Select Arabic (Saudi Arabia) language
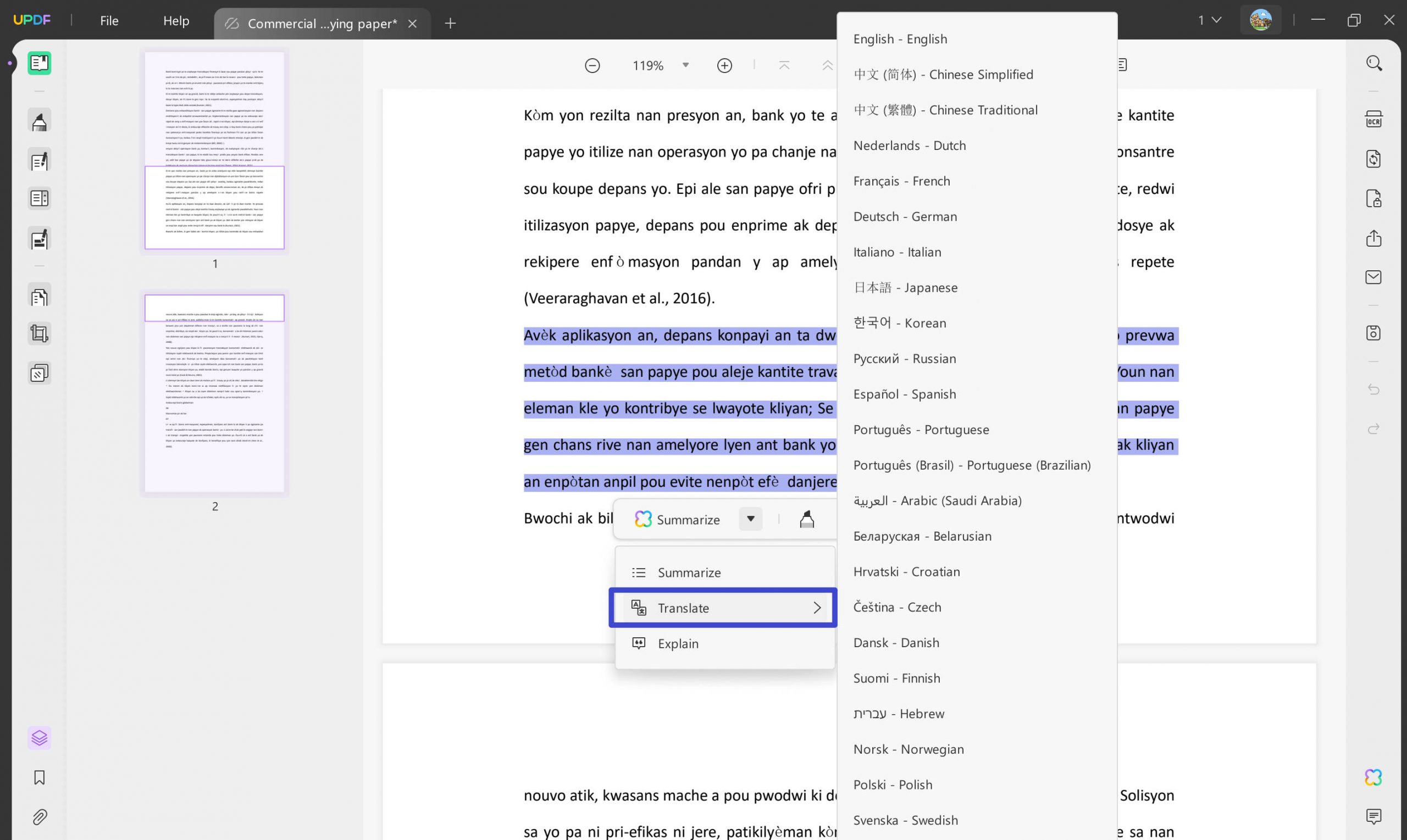The image size is (1407, 840). point(977,500)
